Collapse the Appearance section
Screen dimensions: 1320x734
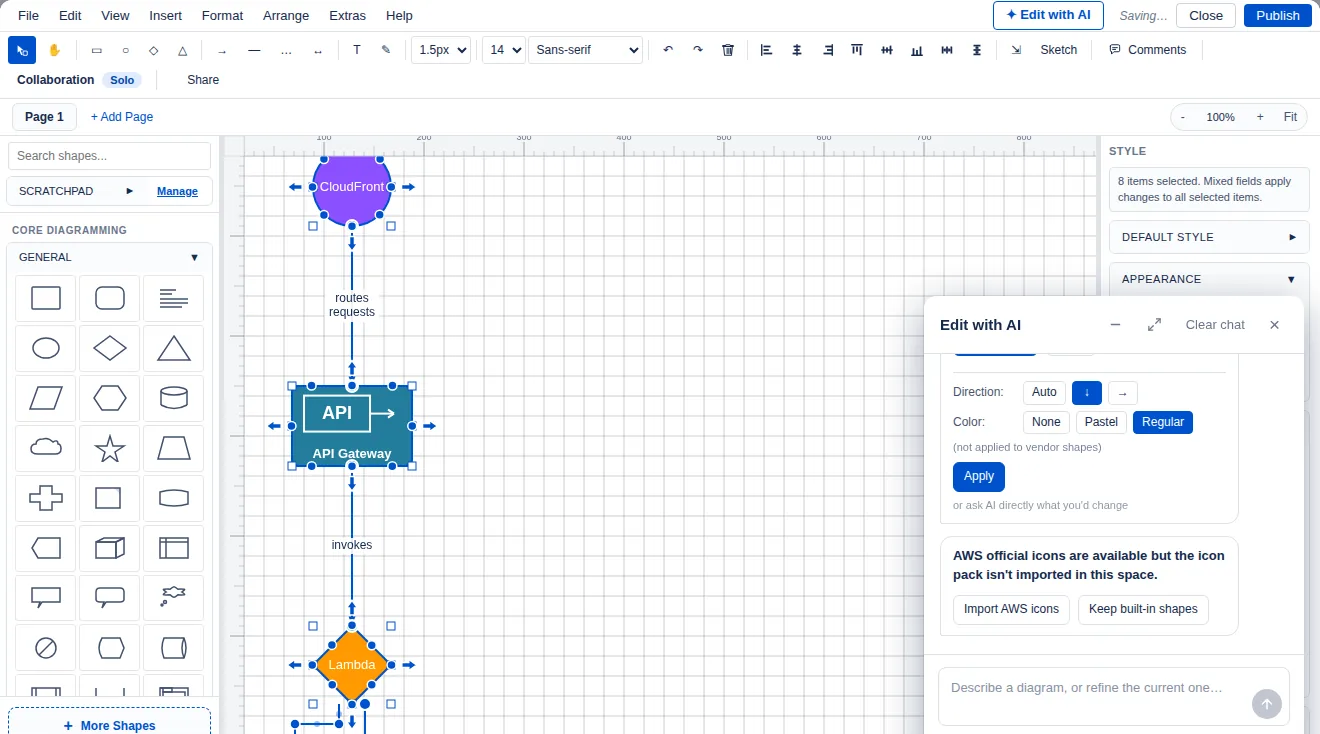click(1209, 279)
